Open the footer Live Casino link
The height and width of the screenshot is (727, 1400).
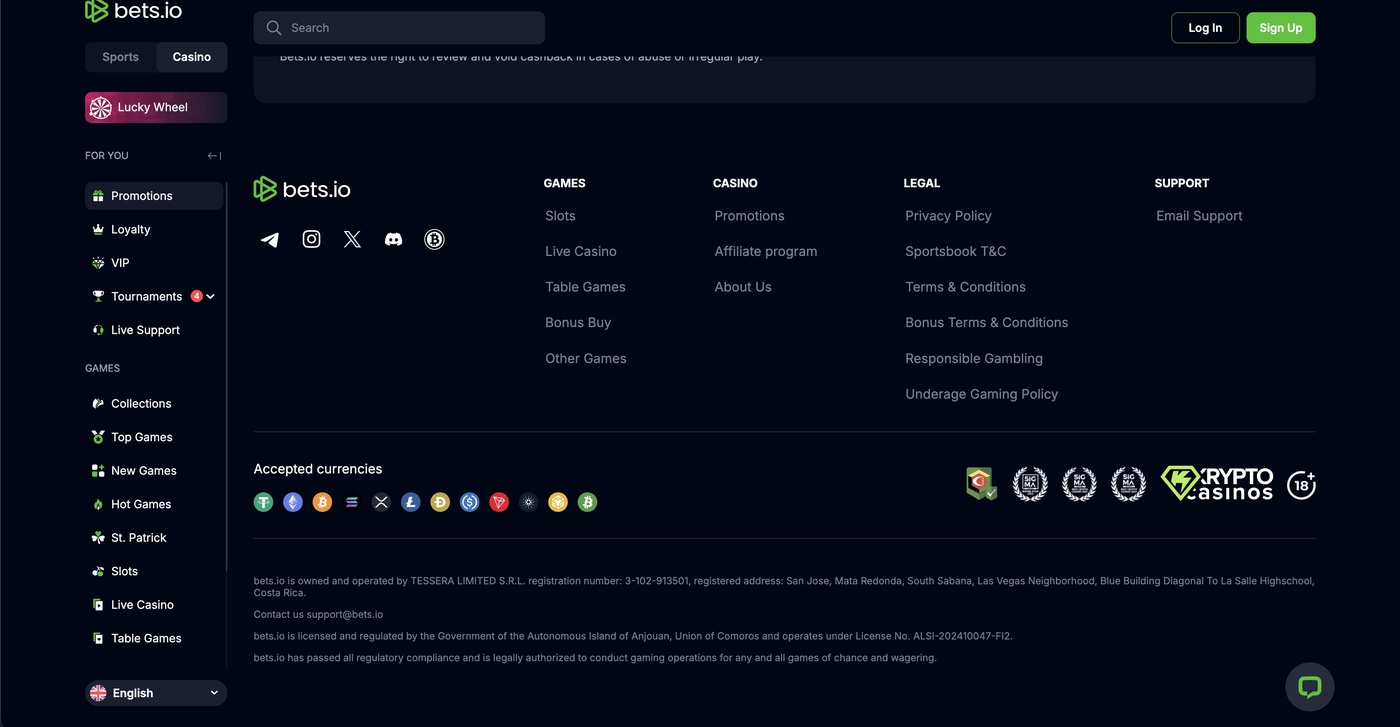click(x=581, y=251)
